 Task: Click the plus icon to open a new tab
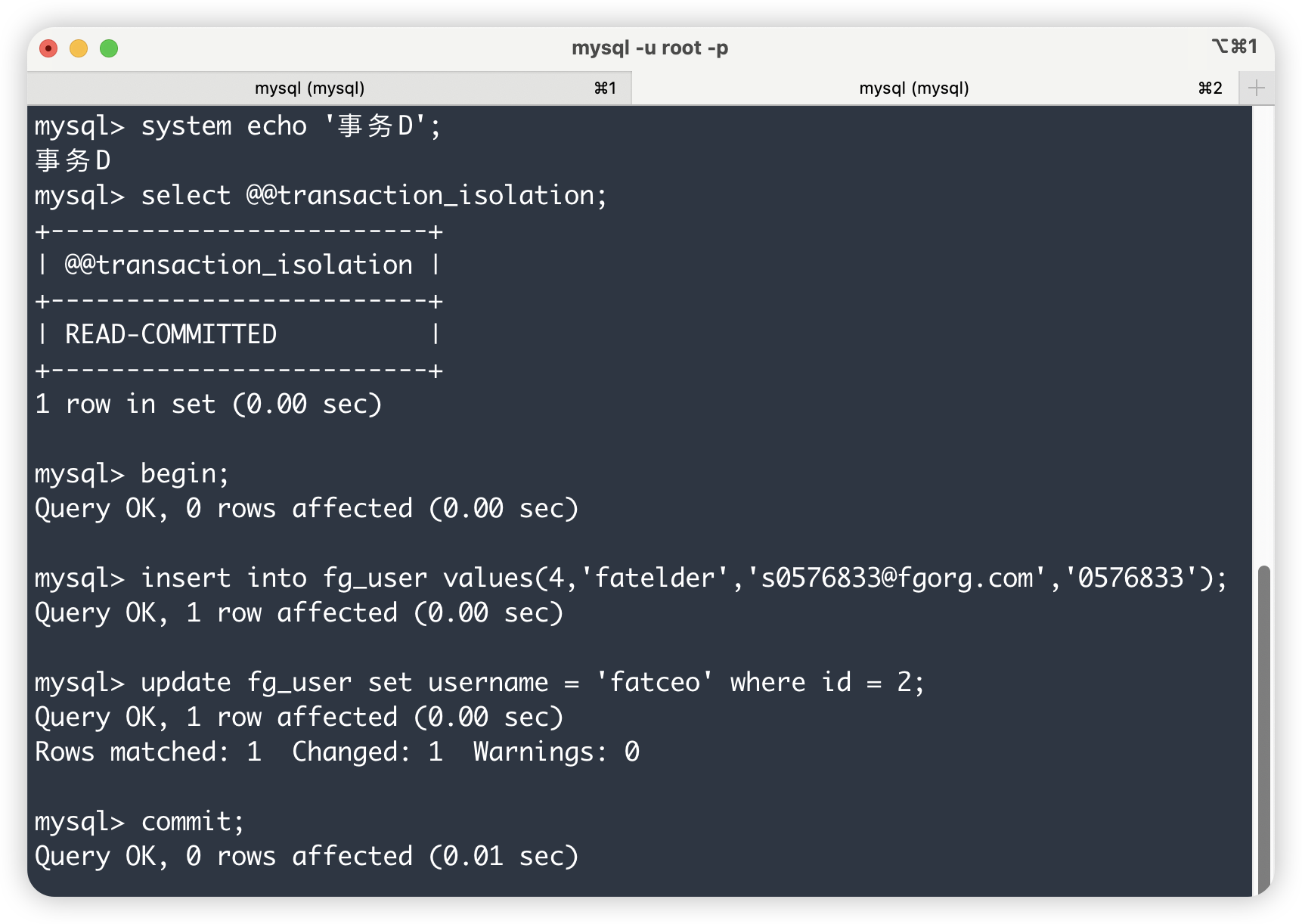1256,88
